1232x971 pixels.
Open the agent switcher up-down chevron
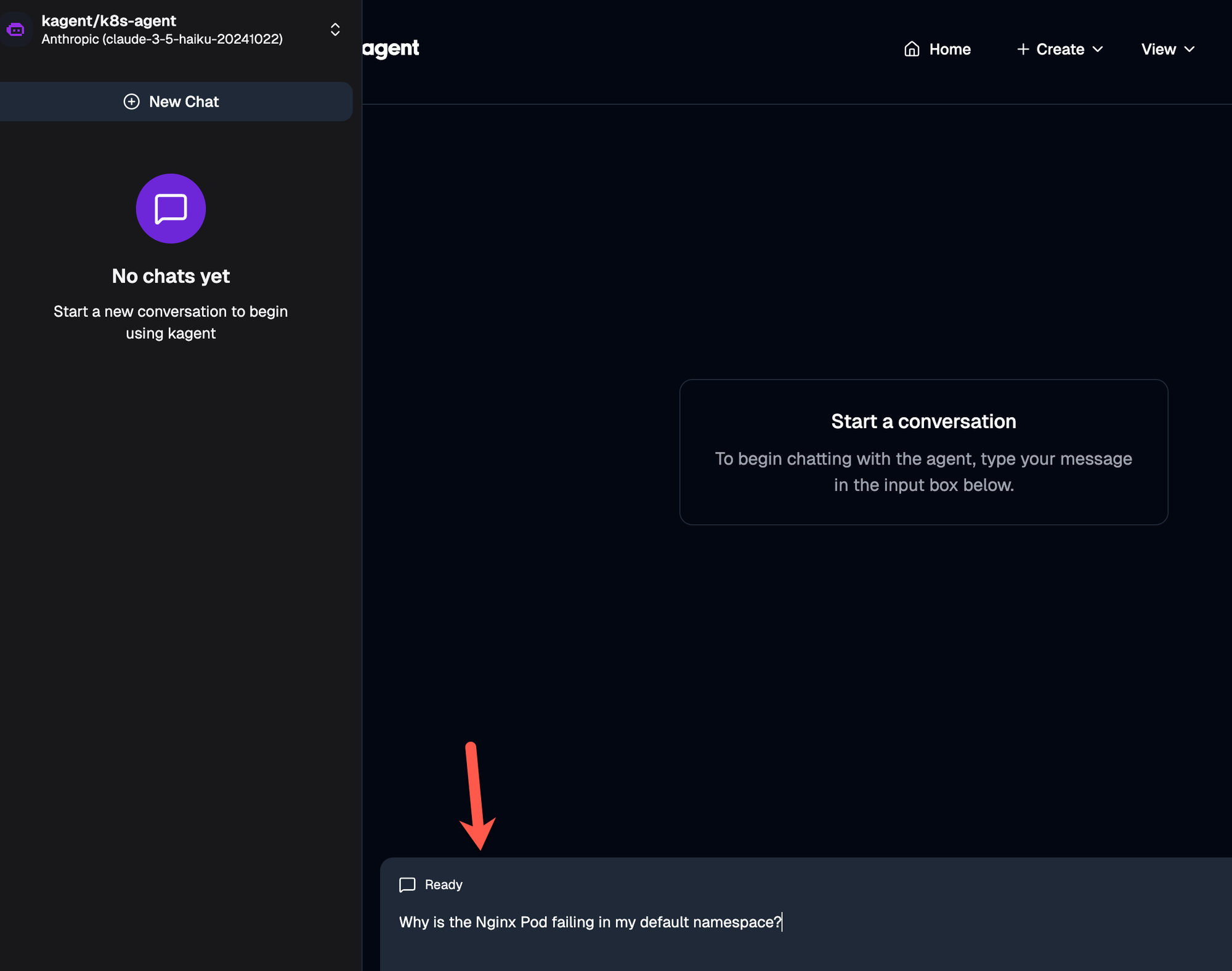(335, 30)
